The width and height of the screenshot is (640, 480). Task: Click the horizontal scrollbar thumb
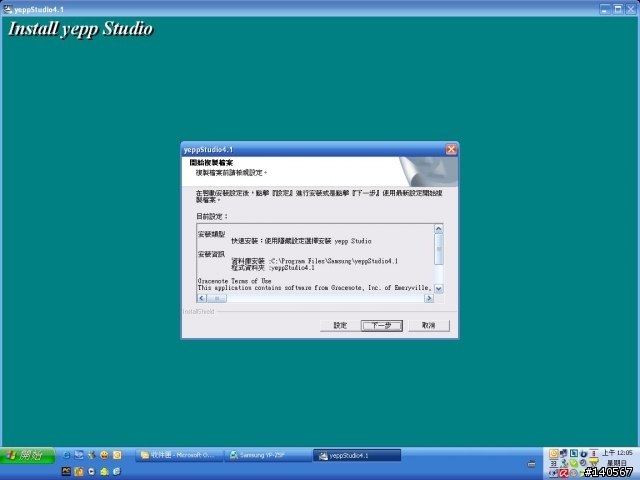(x=217, y=298)
